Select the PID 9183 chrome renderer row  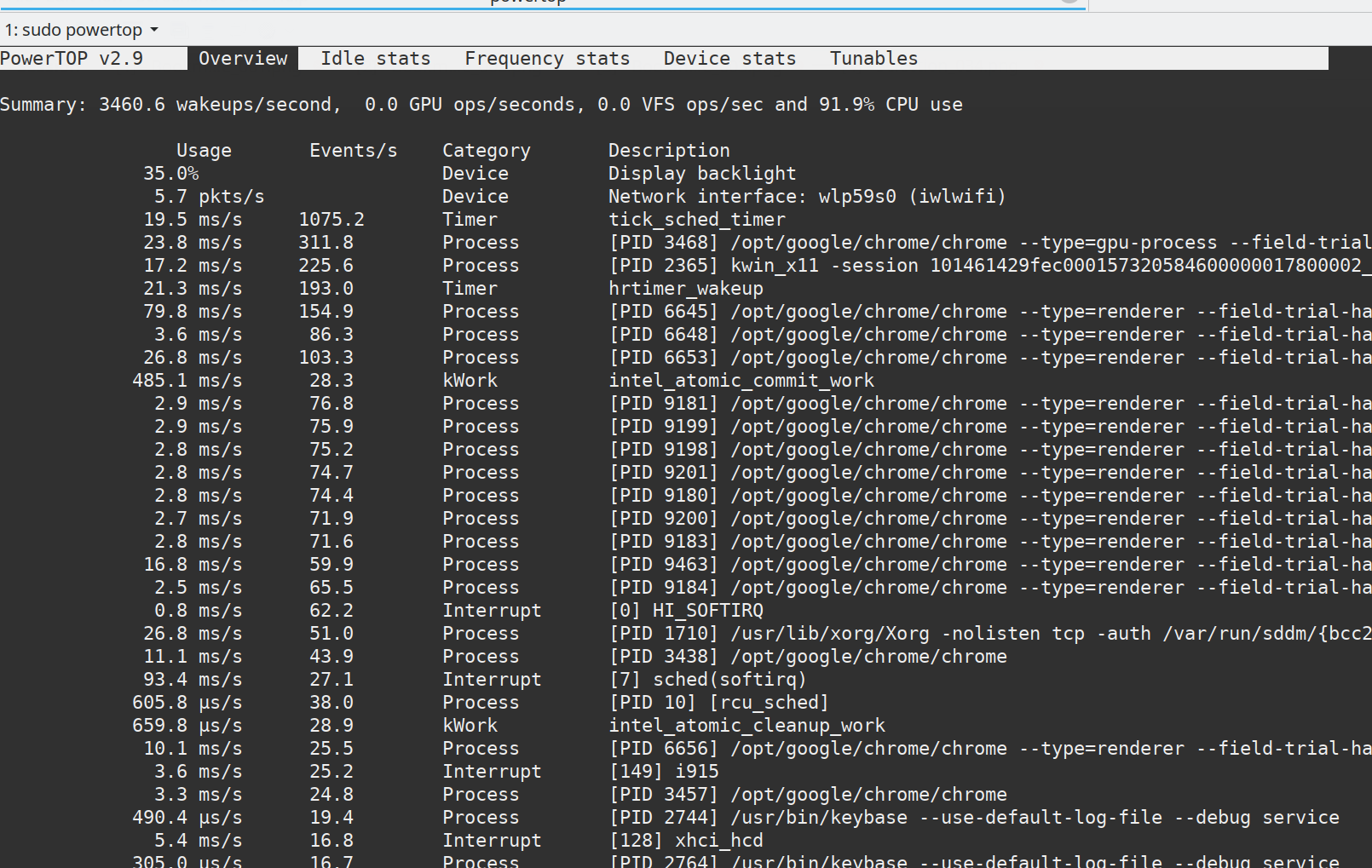[x=686, y=541]
